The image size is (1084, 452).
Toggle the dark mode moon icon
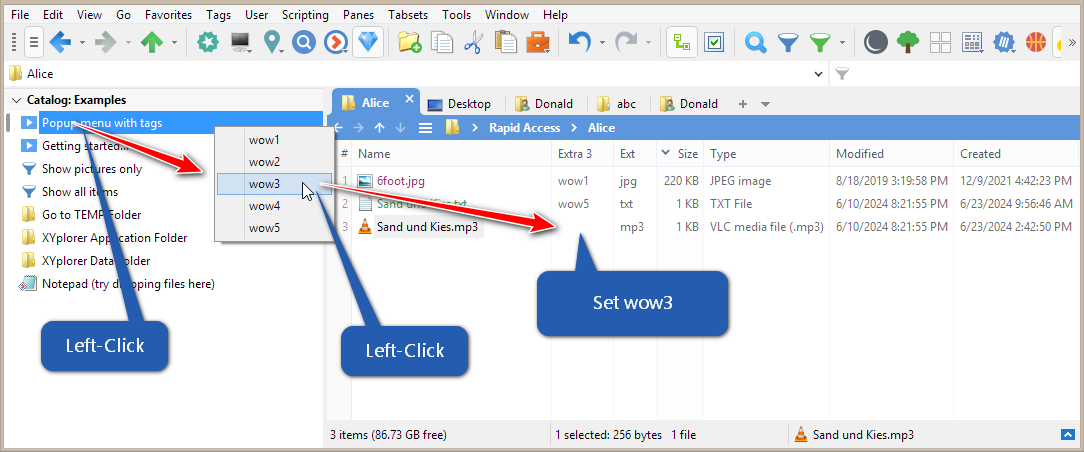(x=875, y=43)
